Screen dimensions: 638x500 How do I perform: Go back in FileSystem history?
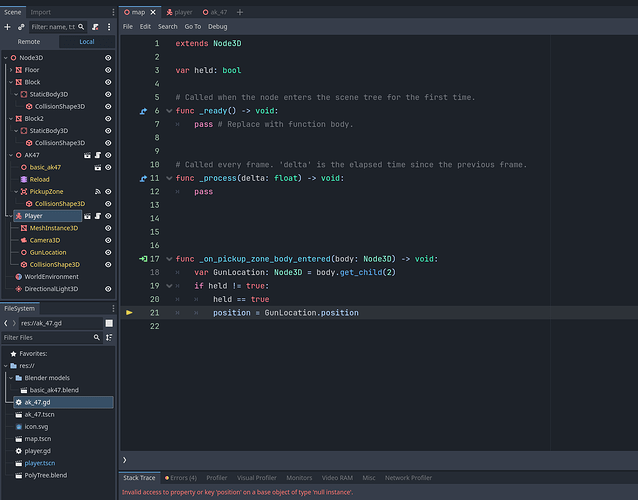point(6,323)
